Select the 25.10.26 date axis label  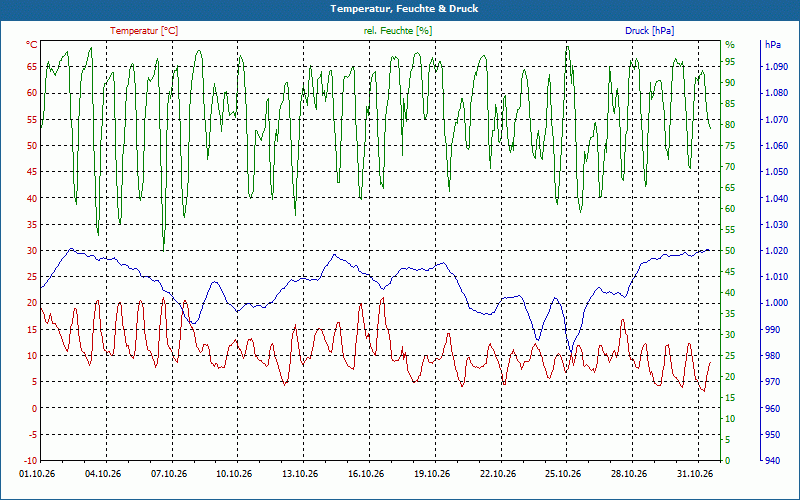(x=563, y=474)
